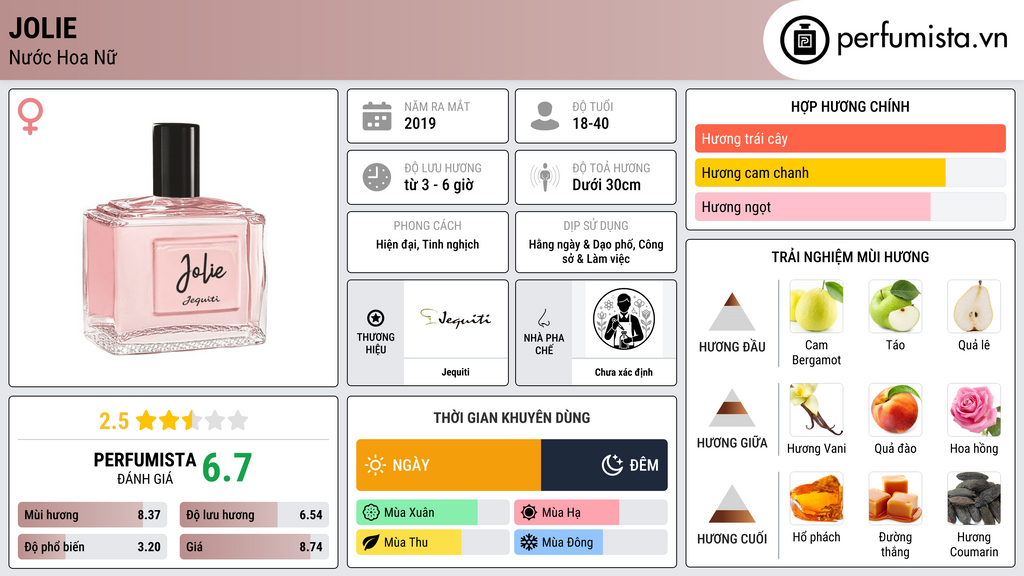Click the perfumista.vn perfume bottle logo icon

[x=804, y=40]
